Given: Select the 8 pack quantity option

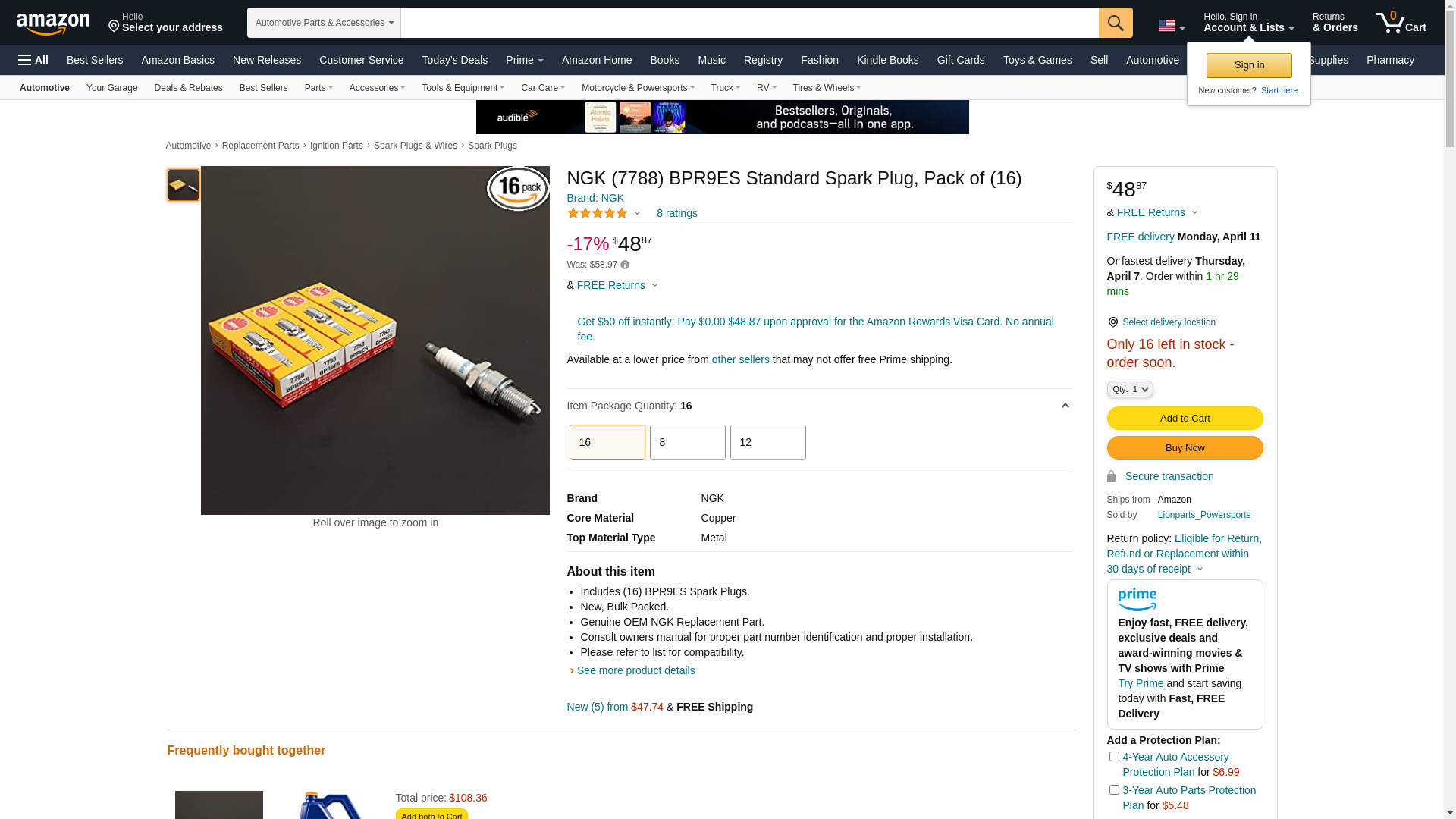Looking at the screenshot, I should coord(687,442).
